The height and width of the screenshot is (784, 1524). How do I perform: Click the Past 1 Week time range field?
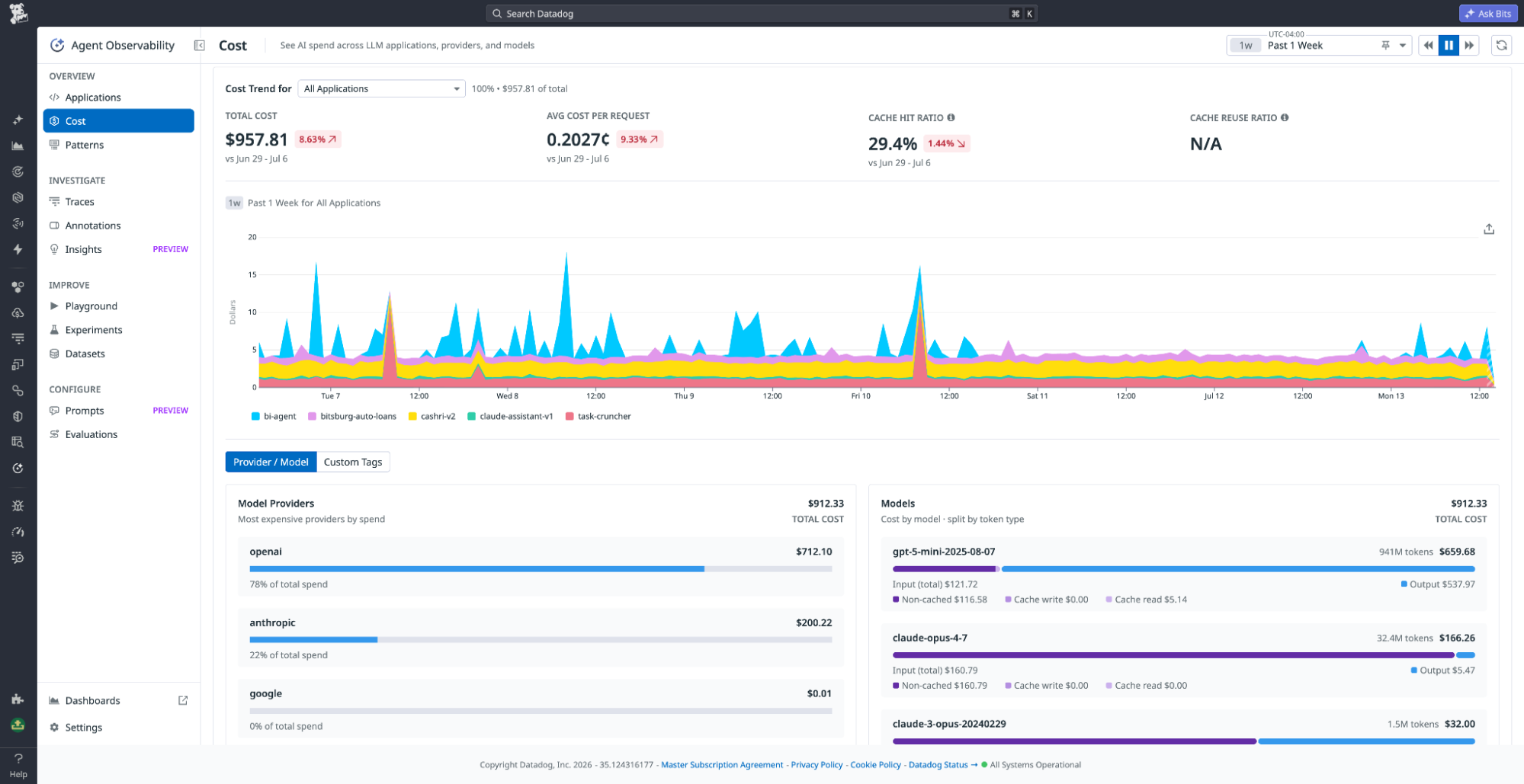[x=1319, y=46]
